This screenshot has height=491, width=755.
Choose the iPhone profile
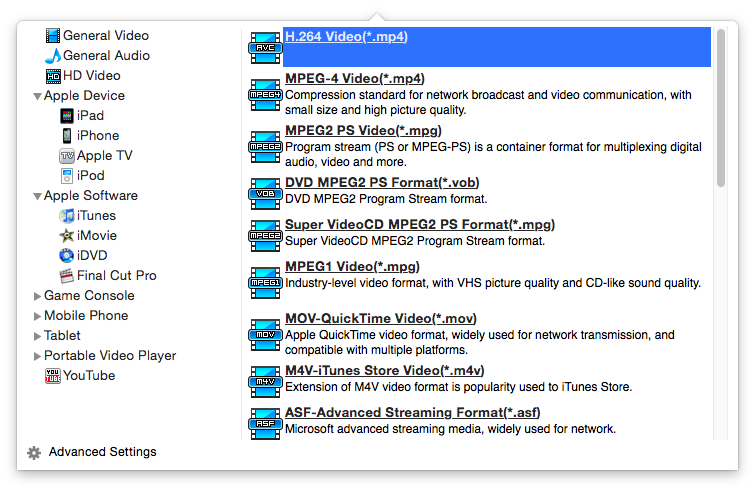[x=98, y=136]
